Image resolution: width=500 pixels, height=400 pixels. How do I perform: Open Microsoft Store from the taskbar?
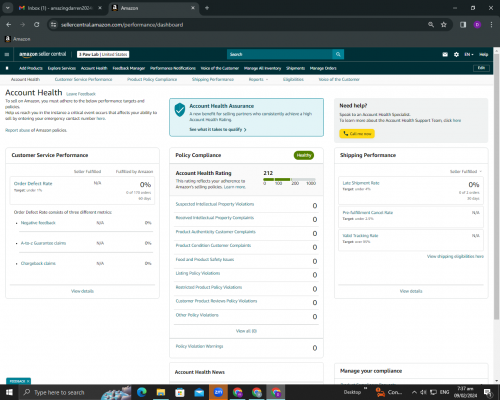(180, 392)
